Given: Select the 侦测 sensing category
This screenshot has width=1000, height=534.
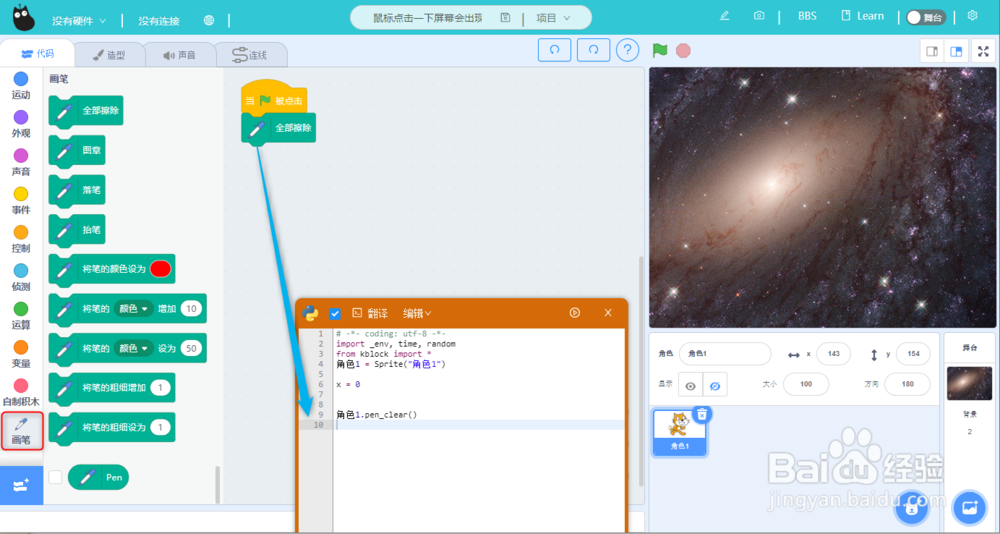Looking at the screenshot, I should click(21, 278).
